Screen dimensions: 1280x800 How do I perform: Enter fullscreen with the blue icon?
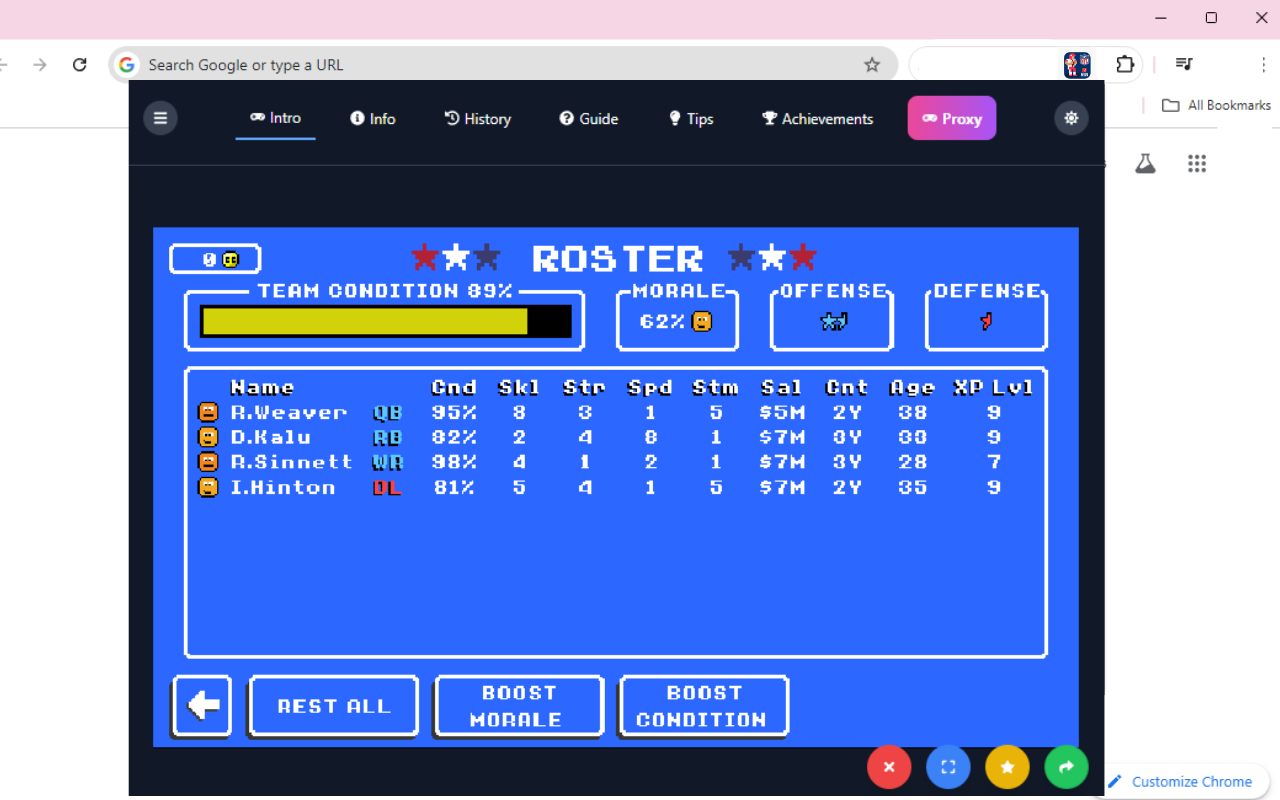tap(948, 767)
